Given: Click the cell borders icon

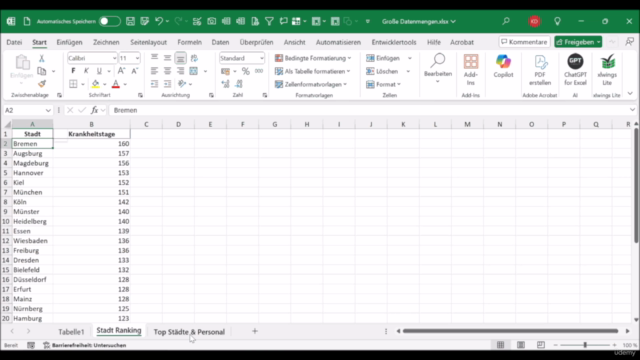Looking at the screenshot, I should click(73, 84).
